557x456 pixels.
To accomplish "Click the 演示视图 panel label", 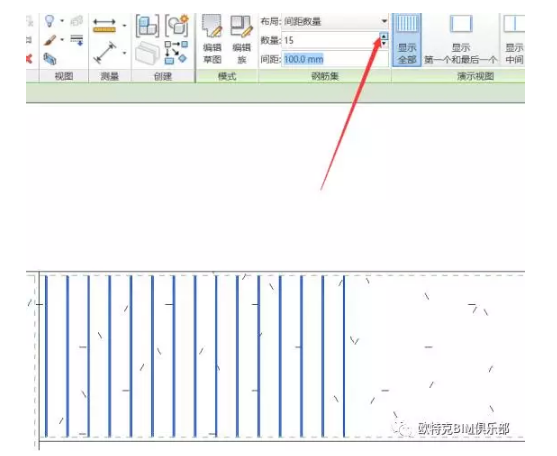I will pyautogui.click(x=476, y=76).
